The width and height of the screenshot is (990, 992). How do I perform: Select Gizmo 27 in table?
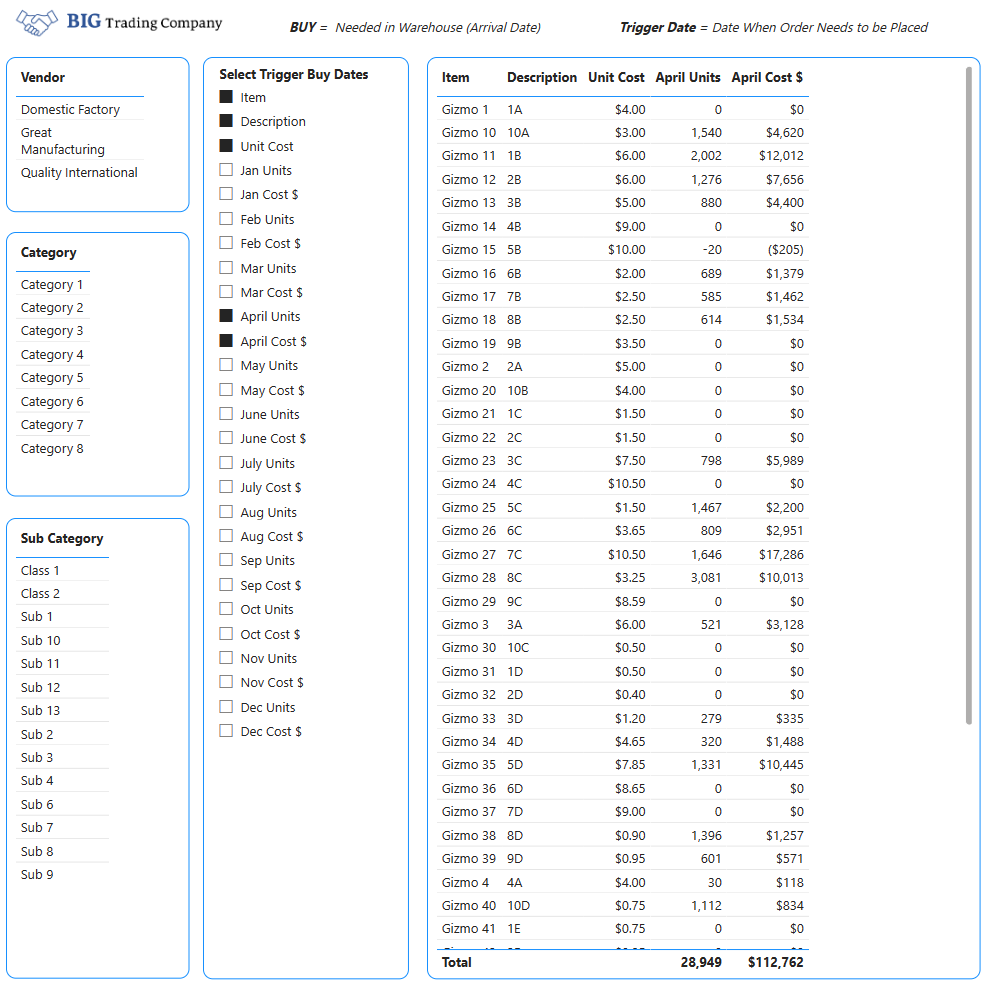[x=469, y=555]
